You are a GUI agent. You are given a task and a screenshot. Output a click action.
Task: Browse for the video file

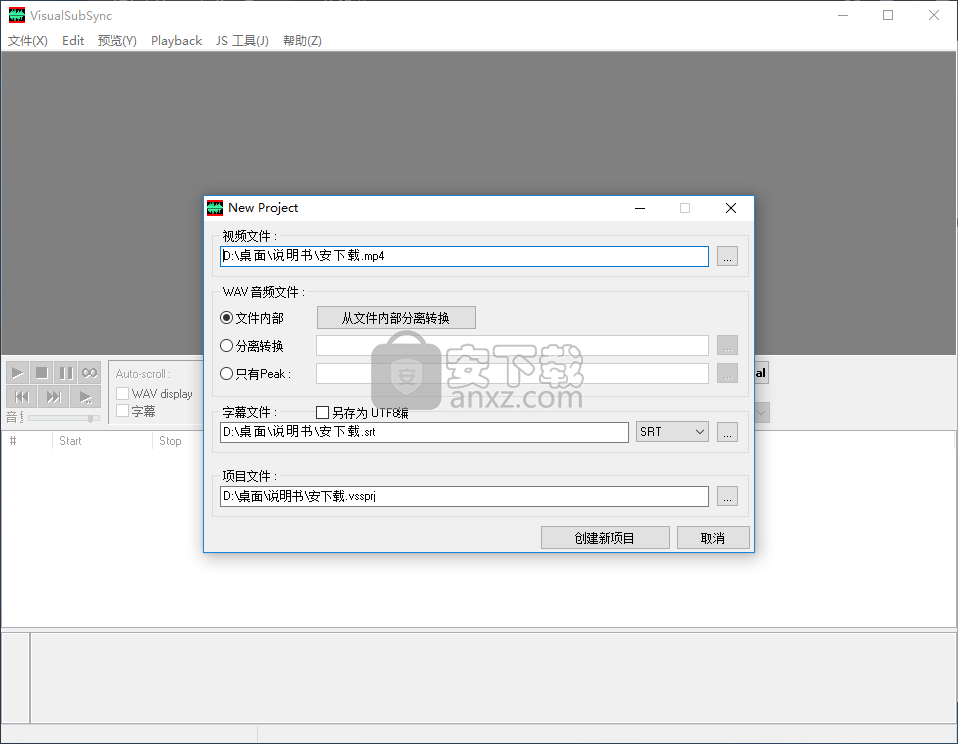727,256
